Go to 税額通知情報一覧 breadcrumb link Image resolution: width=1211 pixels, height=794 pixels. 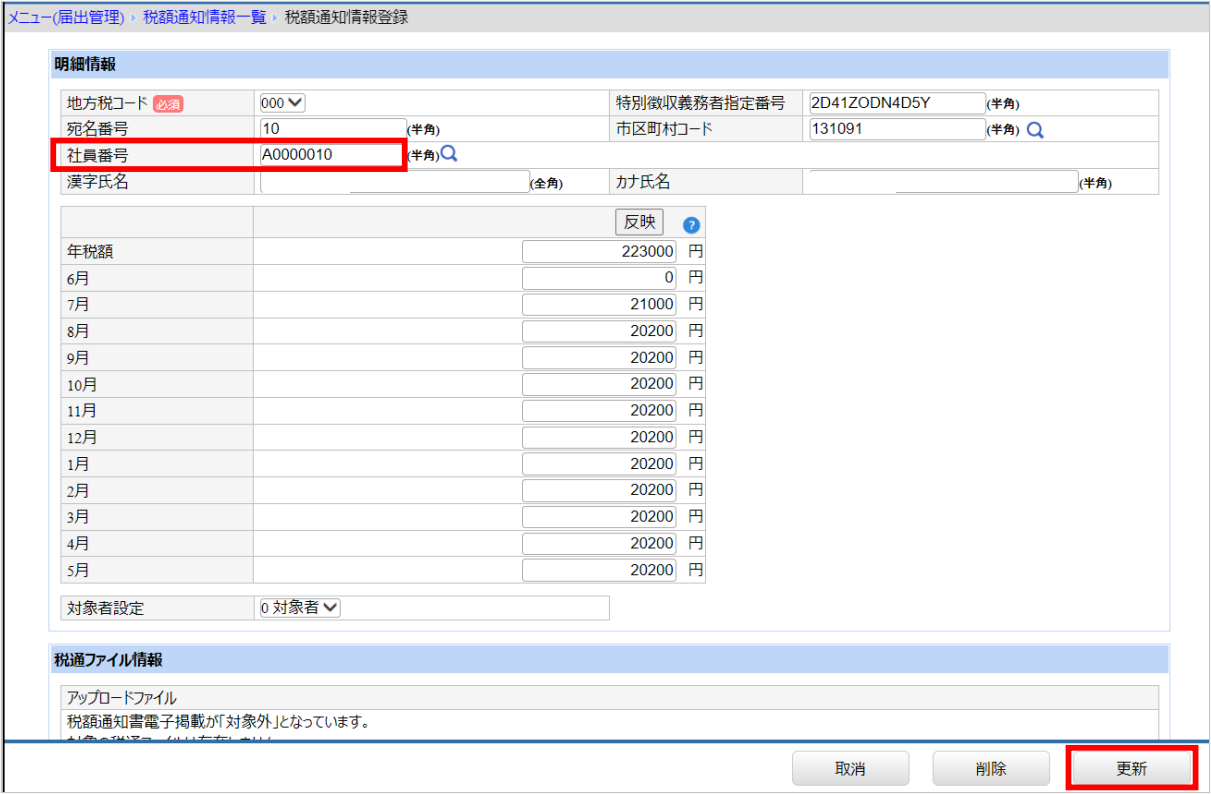click(x=204, y=17)
